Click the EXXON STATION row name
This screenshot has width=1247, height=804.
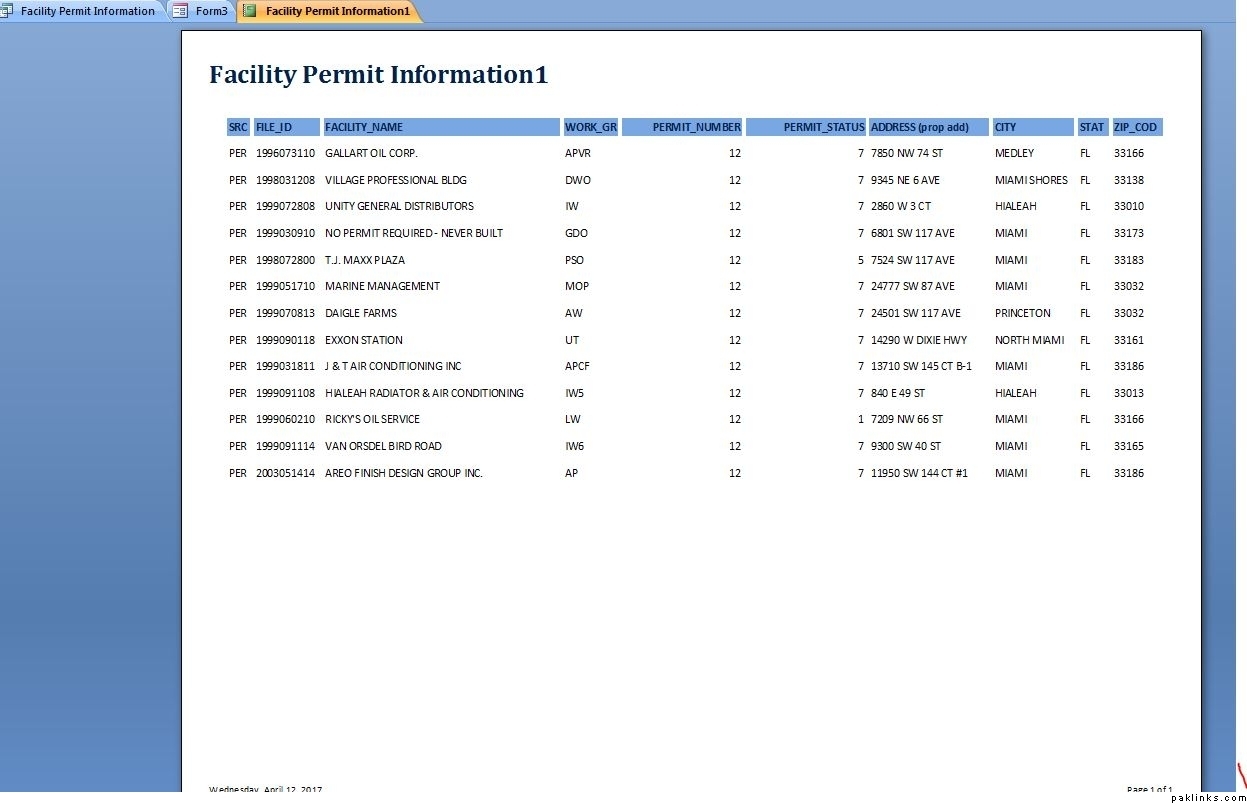[364, 340]
